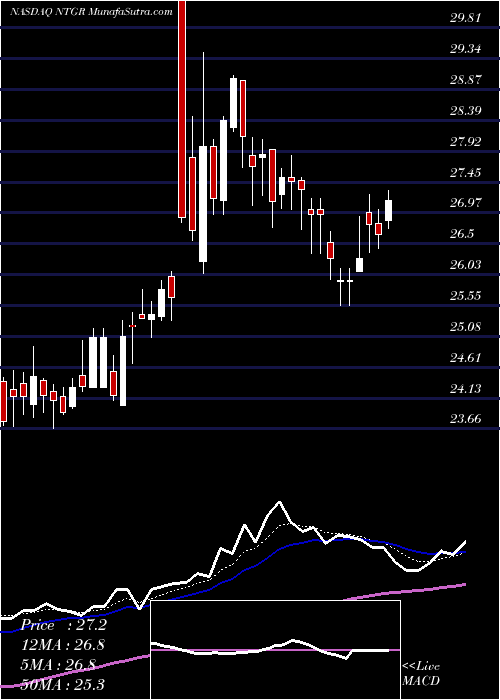The image size is (500, 700).
Task: Click the 25.08 price axis label
Action: tap(466, 327)
